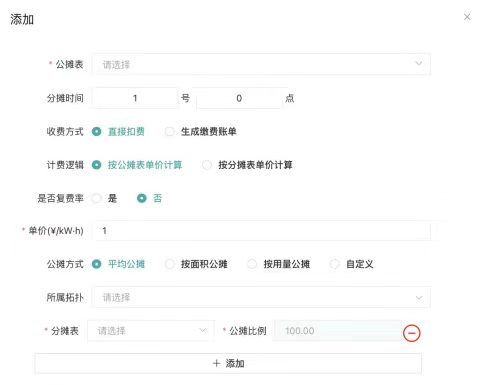
Task: Set 是否复费率 to 是
Action: [x=104, y=198]
